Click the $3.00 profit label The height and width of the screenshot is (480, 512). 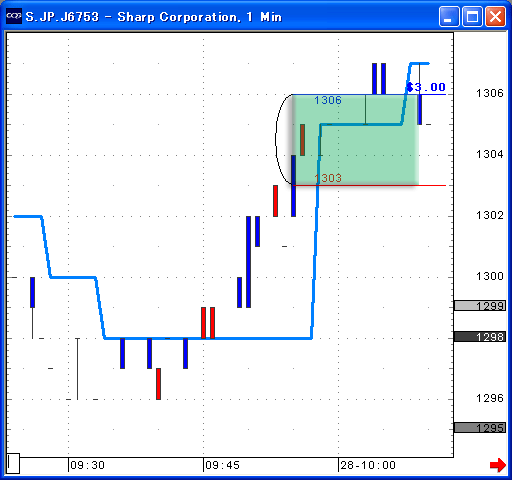[x=426, y=87]
